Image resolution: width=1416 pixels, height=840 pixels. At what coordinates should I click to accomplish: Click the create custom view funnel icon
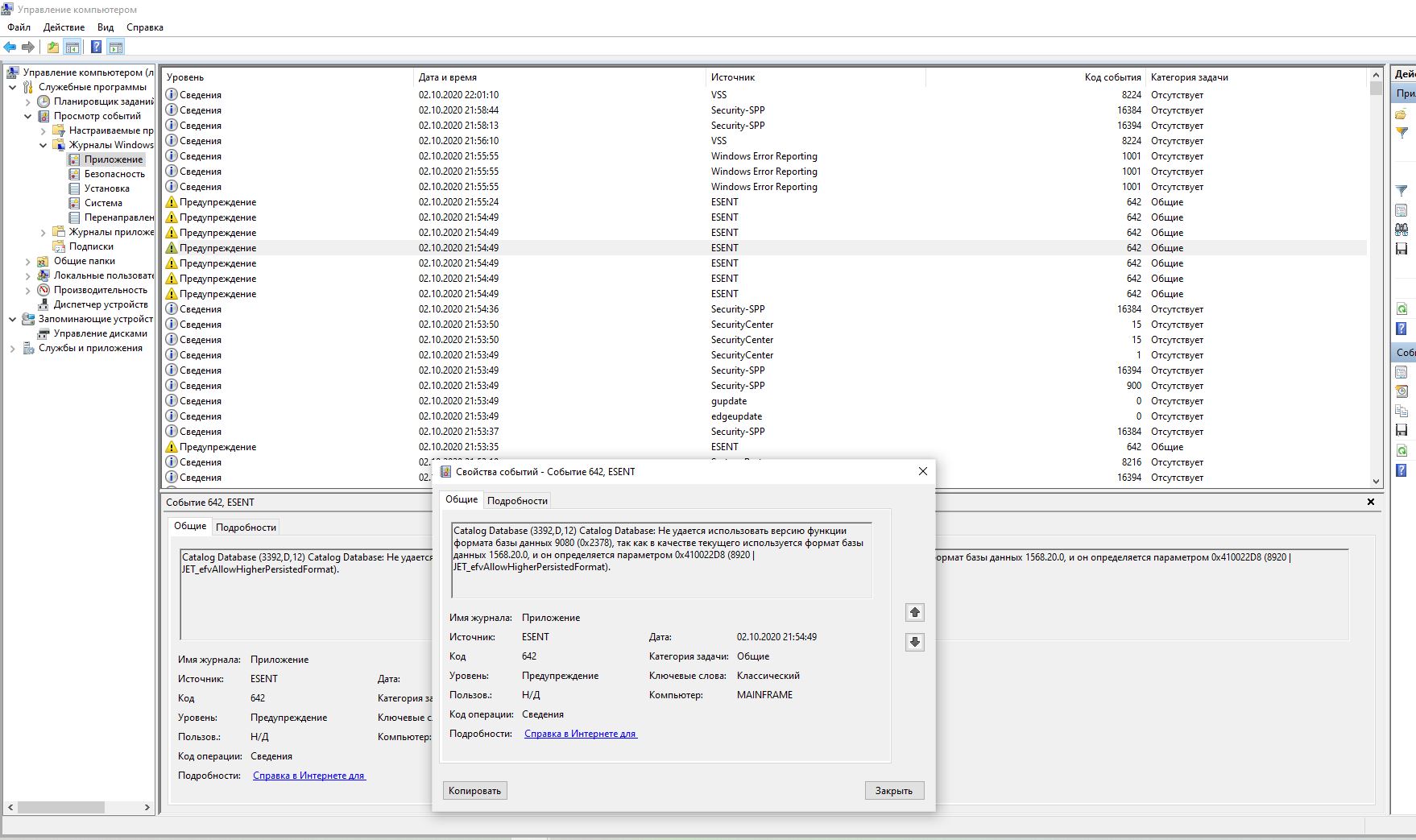pyautogui.click(x=1402, y=133)
